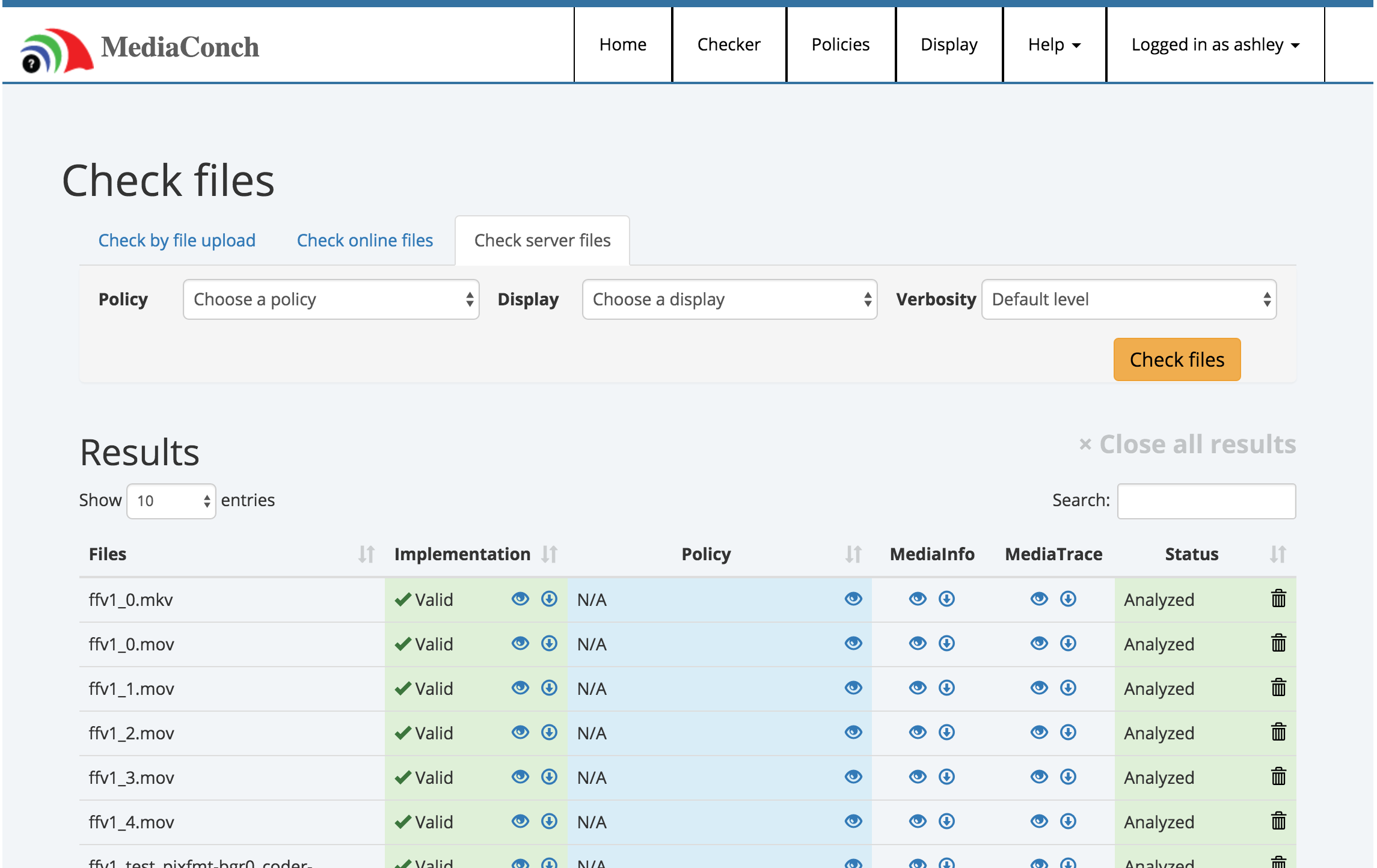Sort results by the Implementation column
The image size is (1377, 868).
tap(549, 554)
